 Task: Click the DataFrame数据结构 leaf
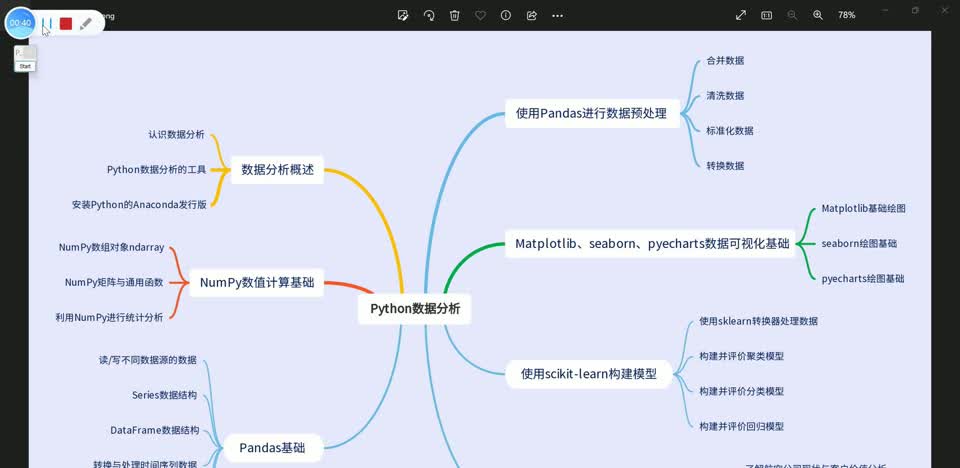[x=155, y=430]
